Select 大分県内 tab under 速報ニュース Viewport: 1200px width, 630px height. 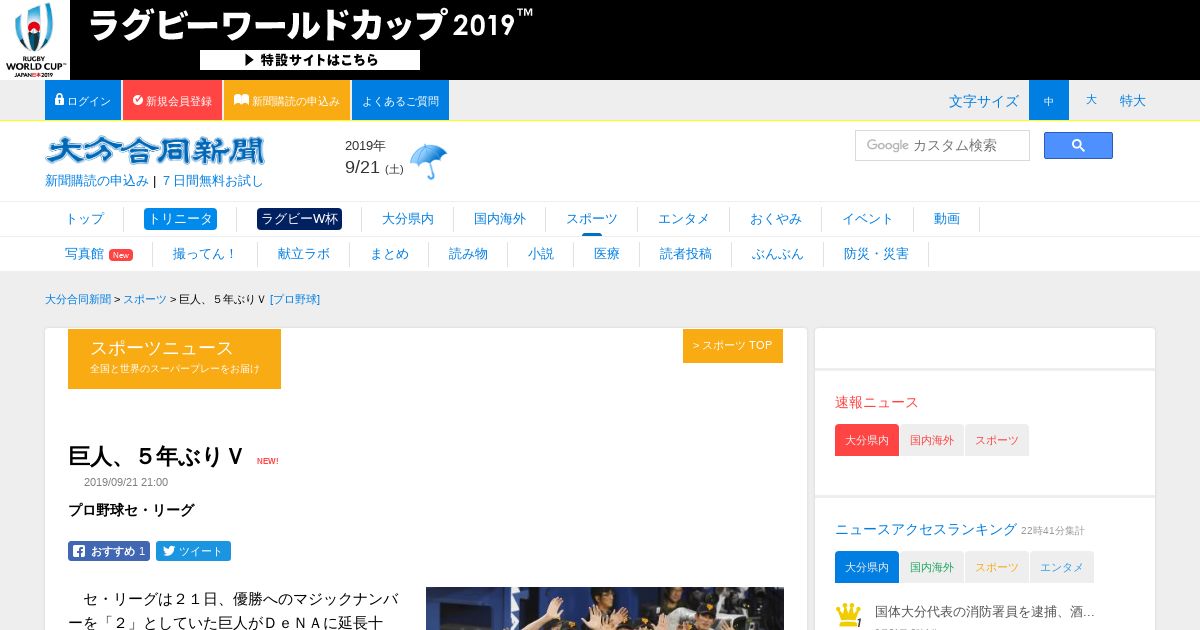(x=867, y=440)
